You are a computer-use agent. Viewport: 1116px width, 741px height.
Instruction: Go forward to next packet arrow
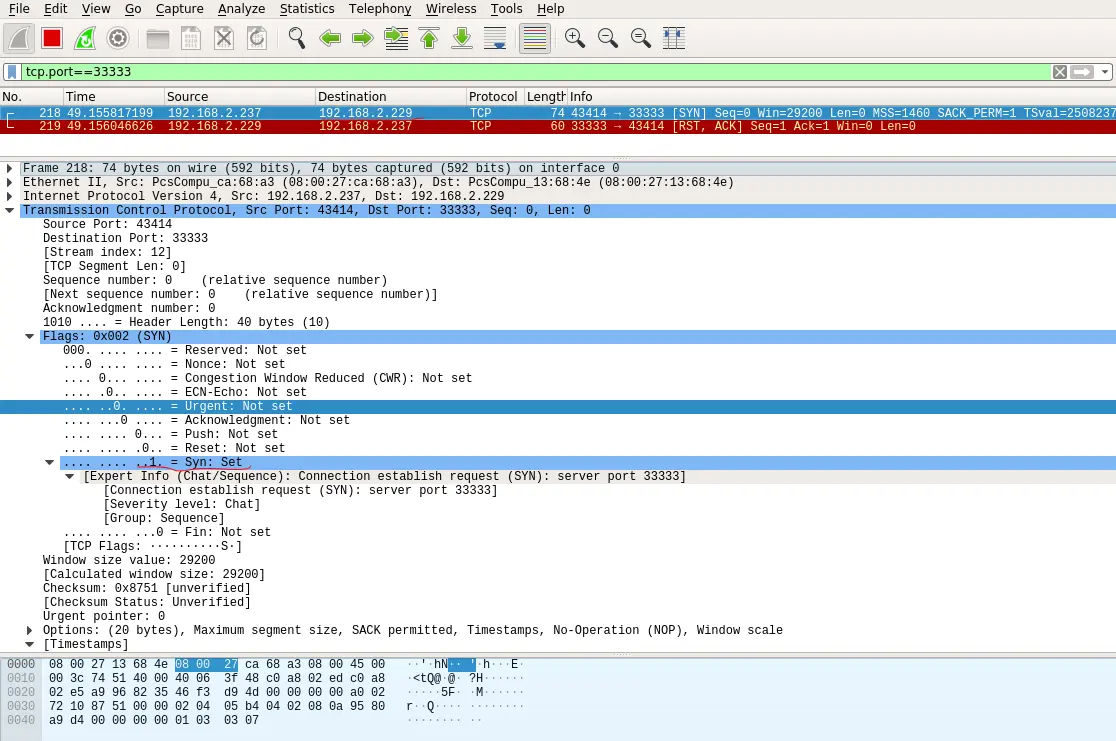pos(363,38)
